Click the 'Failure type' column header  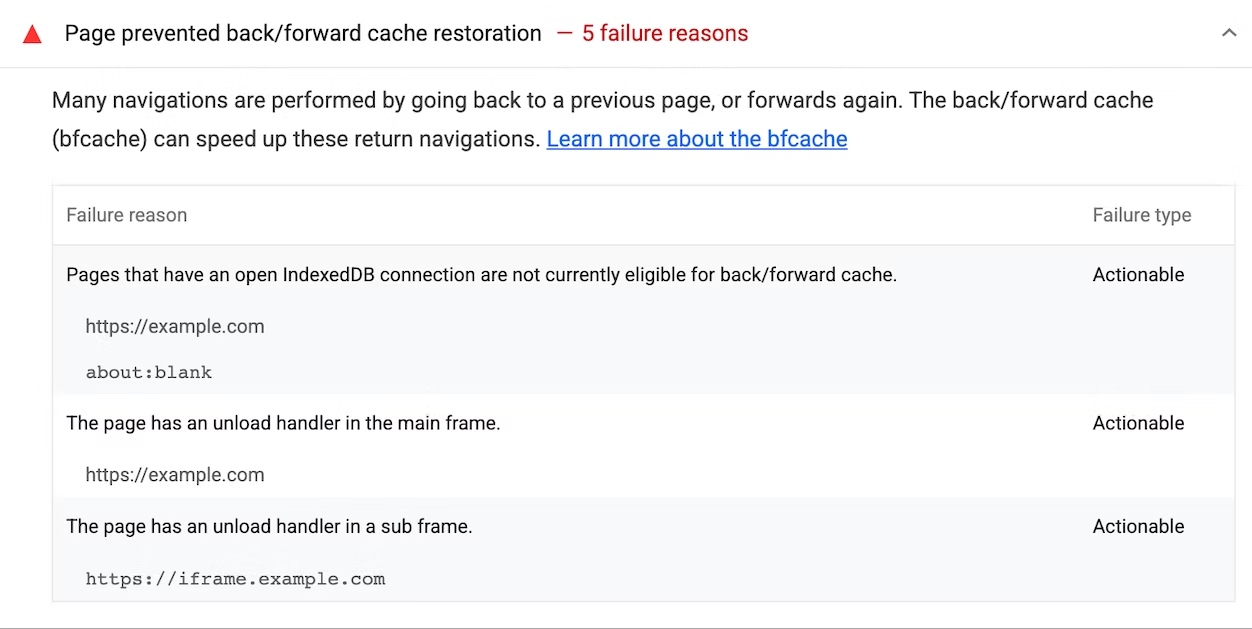click(x=1141, y=215)
